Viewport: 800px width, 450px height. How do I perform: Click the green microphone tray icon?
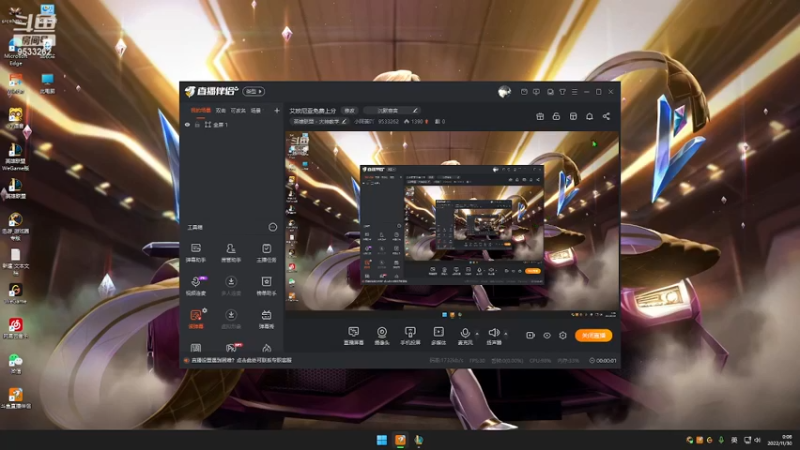pos(721,440)
